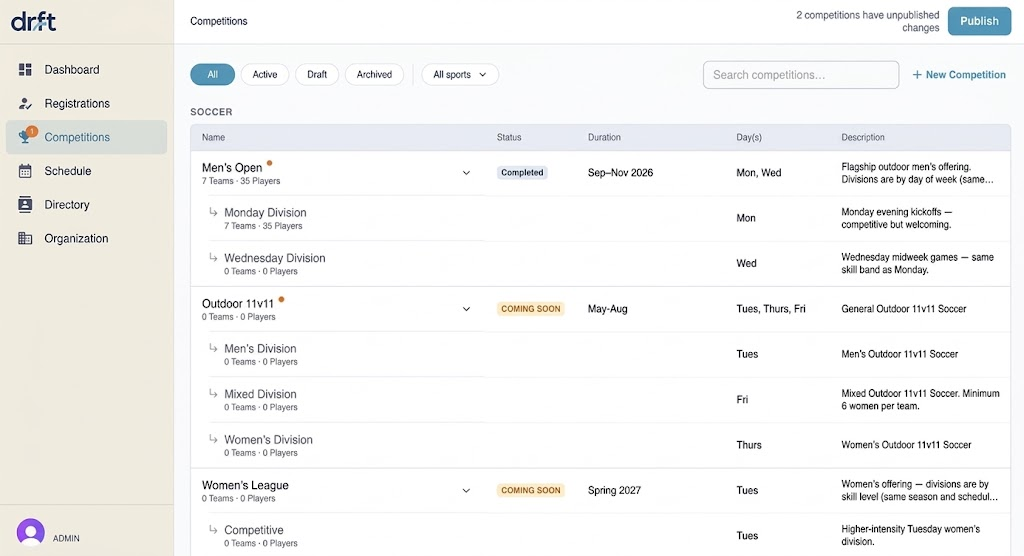Open the Schedule calendar icon
Image resolution: width=1024 pixels, height=556 pixels.
click(x=25, y=171)
